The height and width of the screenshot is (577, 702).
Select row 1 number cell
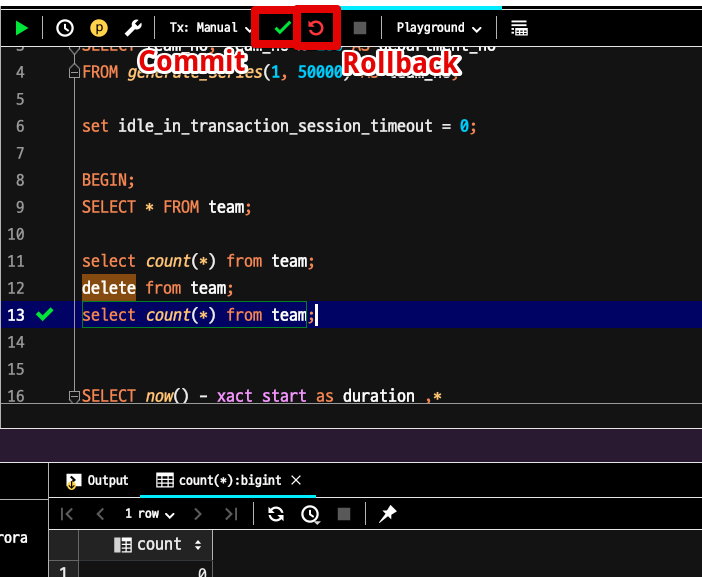pos(64,569)
